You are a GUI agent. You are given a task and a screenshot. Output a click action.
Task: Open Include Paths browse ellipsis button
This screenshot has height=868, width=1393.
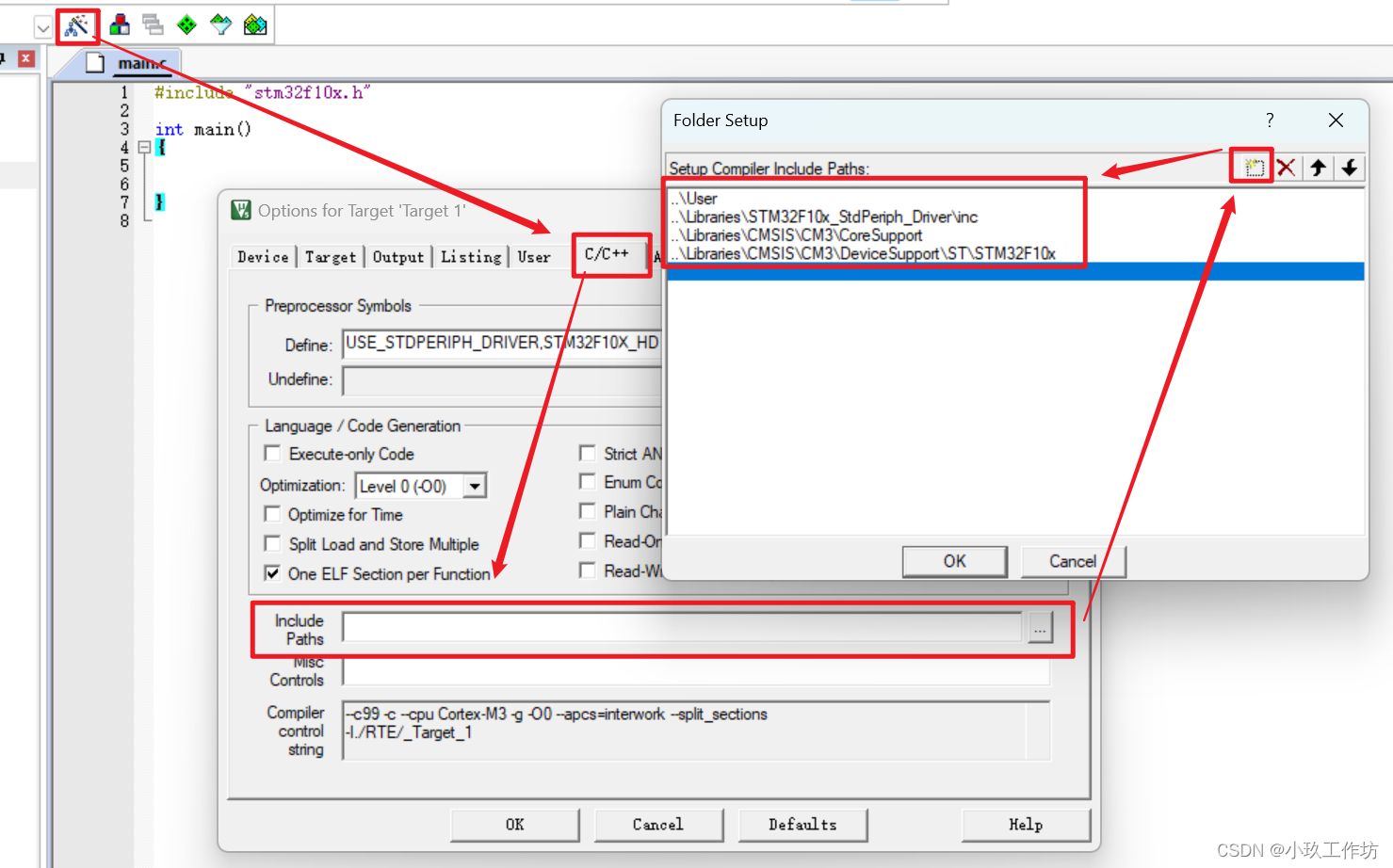(1040, 629)
